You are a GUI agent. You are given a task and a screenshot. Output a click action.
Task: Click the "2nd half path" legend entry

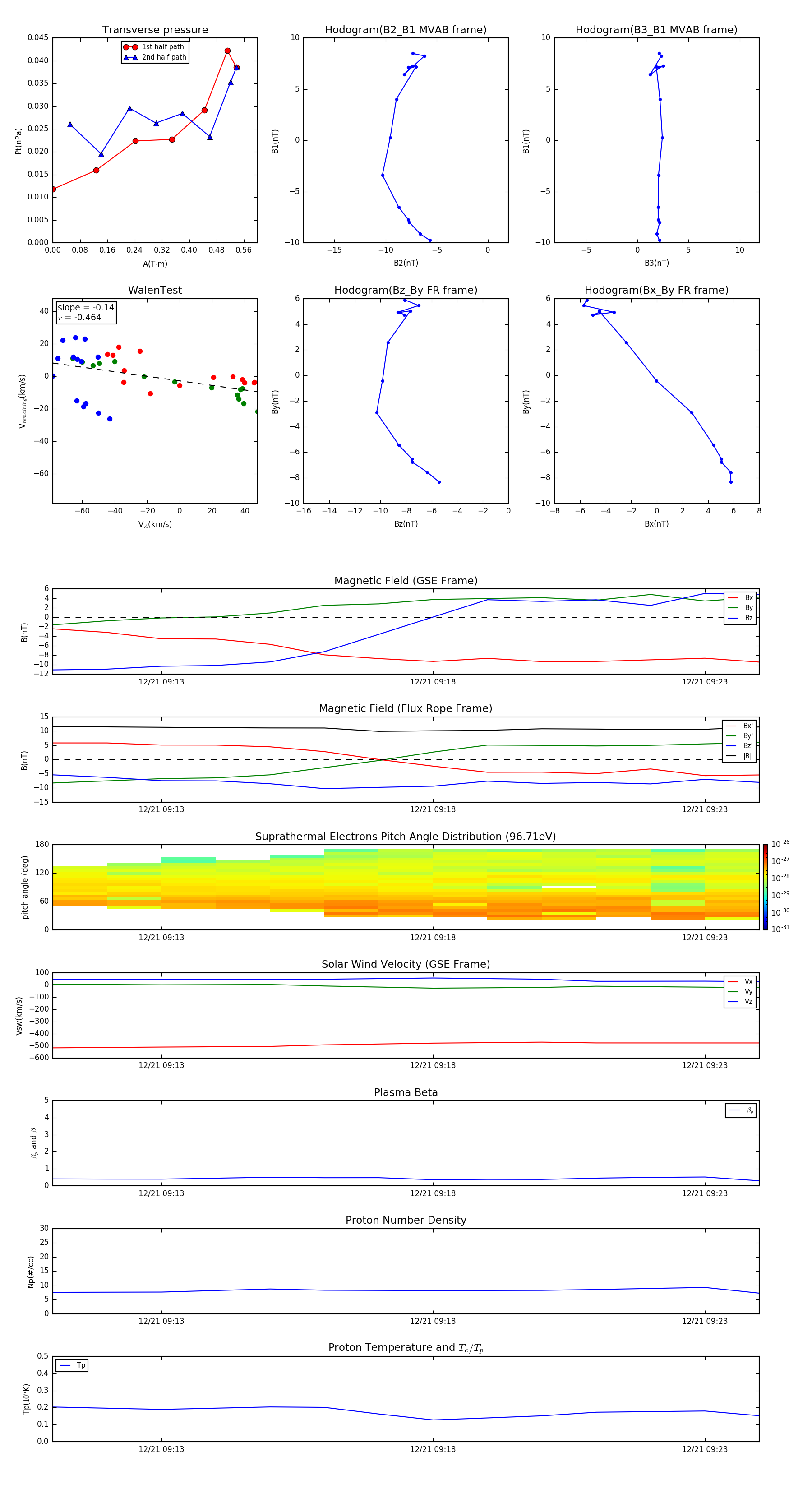coord(154,57)
